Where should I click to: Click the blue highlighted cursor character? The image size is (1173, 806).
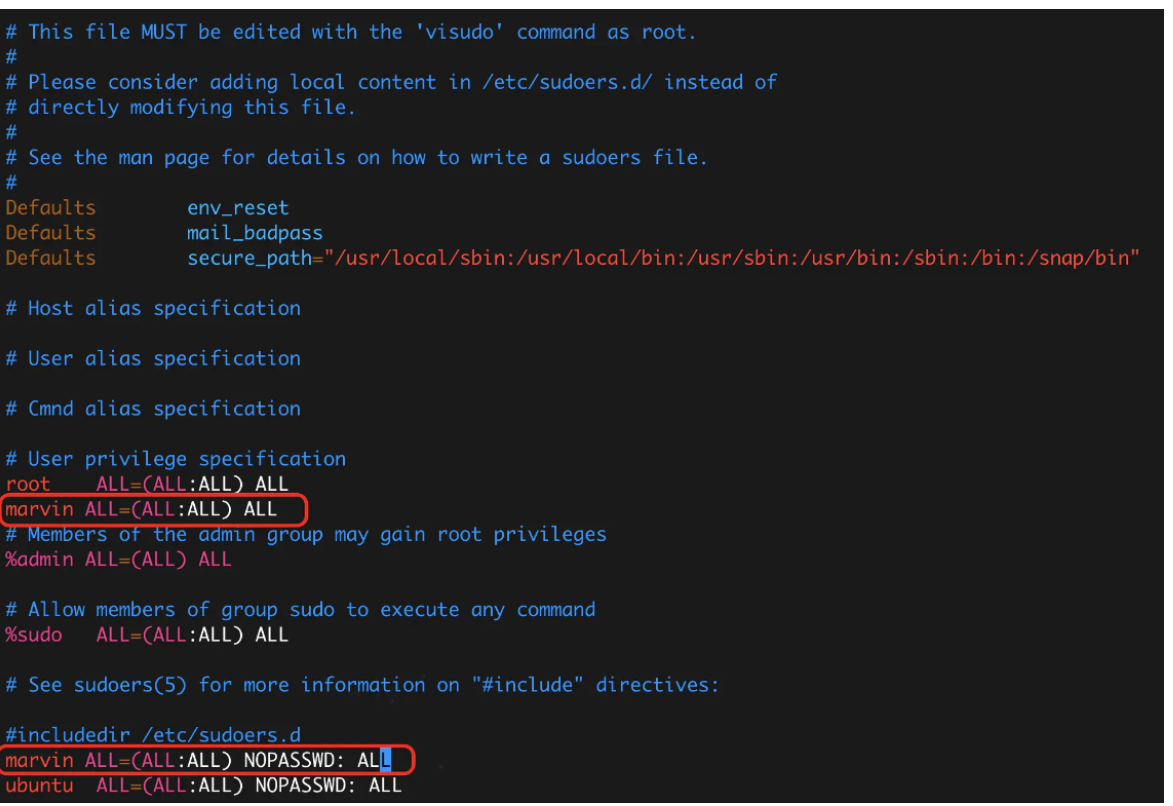click(x=385, y=761)
